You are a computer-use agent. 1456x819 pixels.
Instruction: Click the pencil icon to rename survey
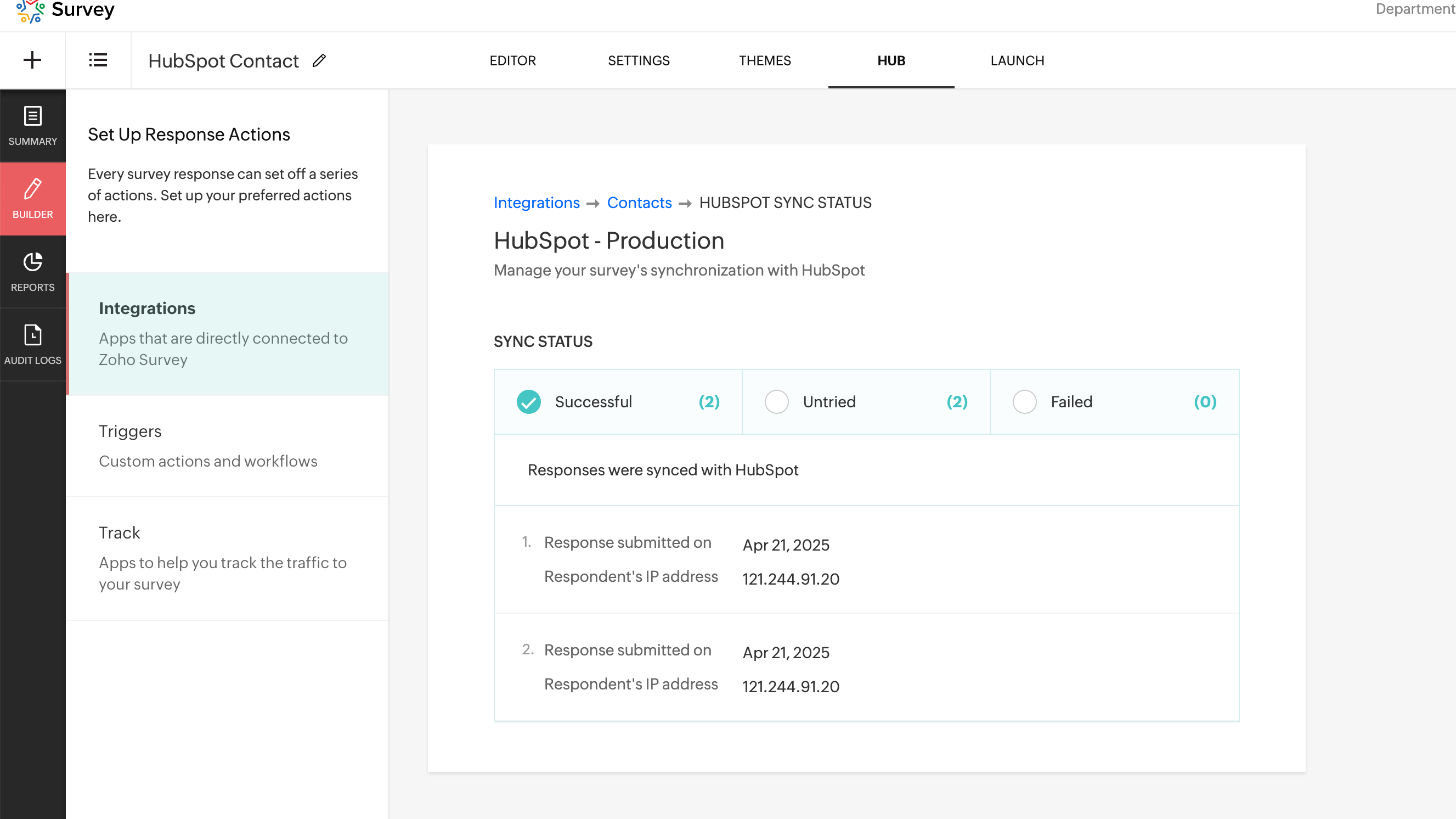click(319, 60)
